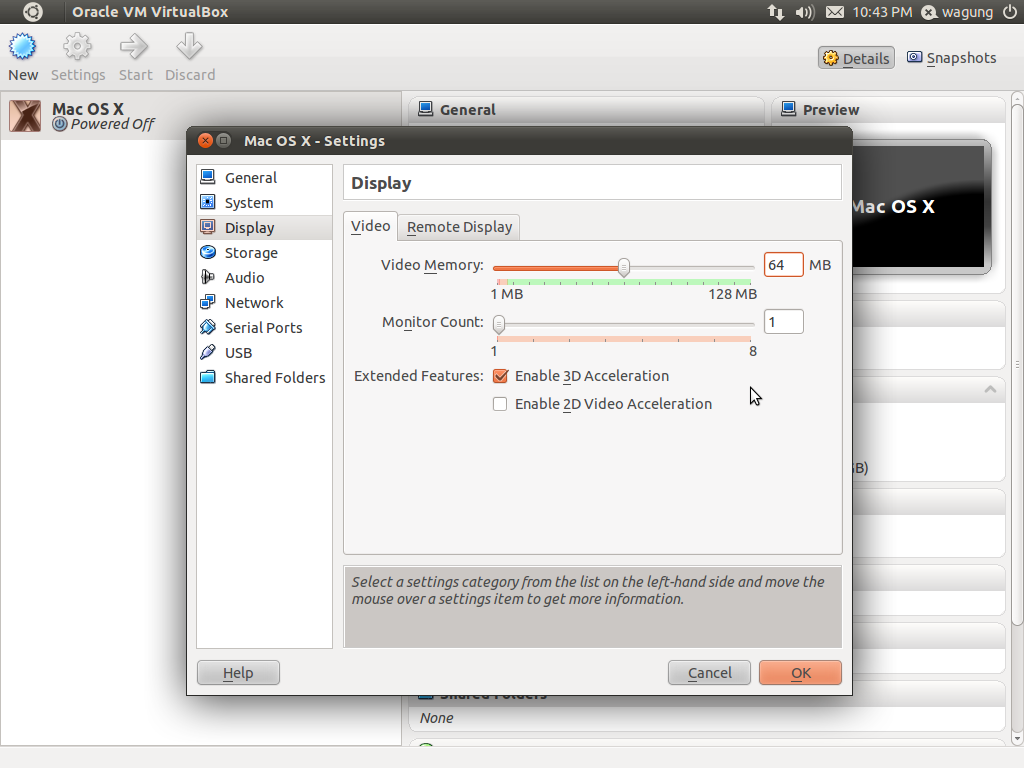This screenshot has height=768, width=1024.
Task: Open the session menu for wagung
Action: point(960,12)
